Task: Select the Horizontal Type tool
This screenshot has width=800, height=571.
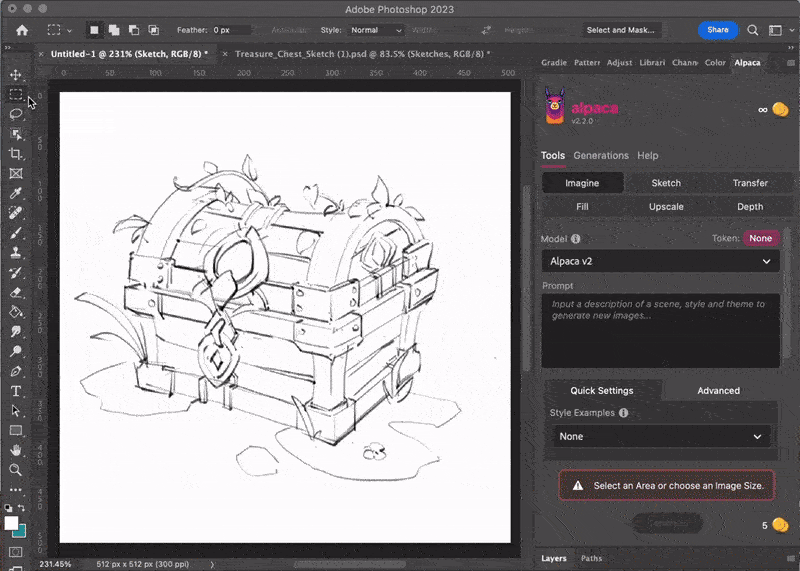Action: pyautogui.click(x=15, y=391)
